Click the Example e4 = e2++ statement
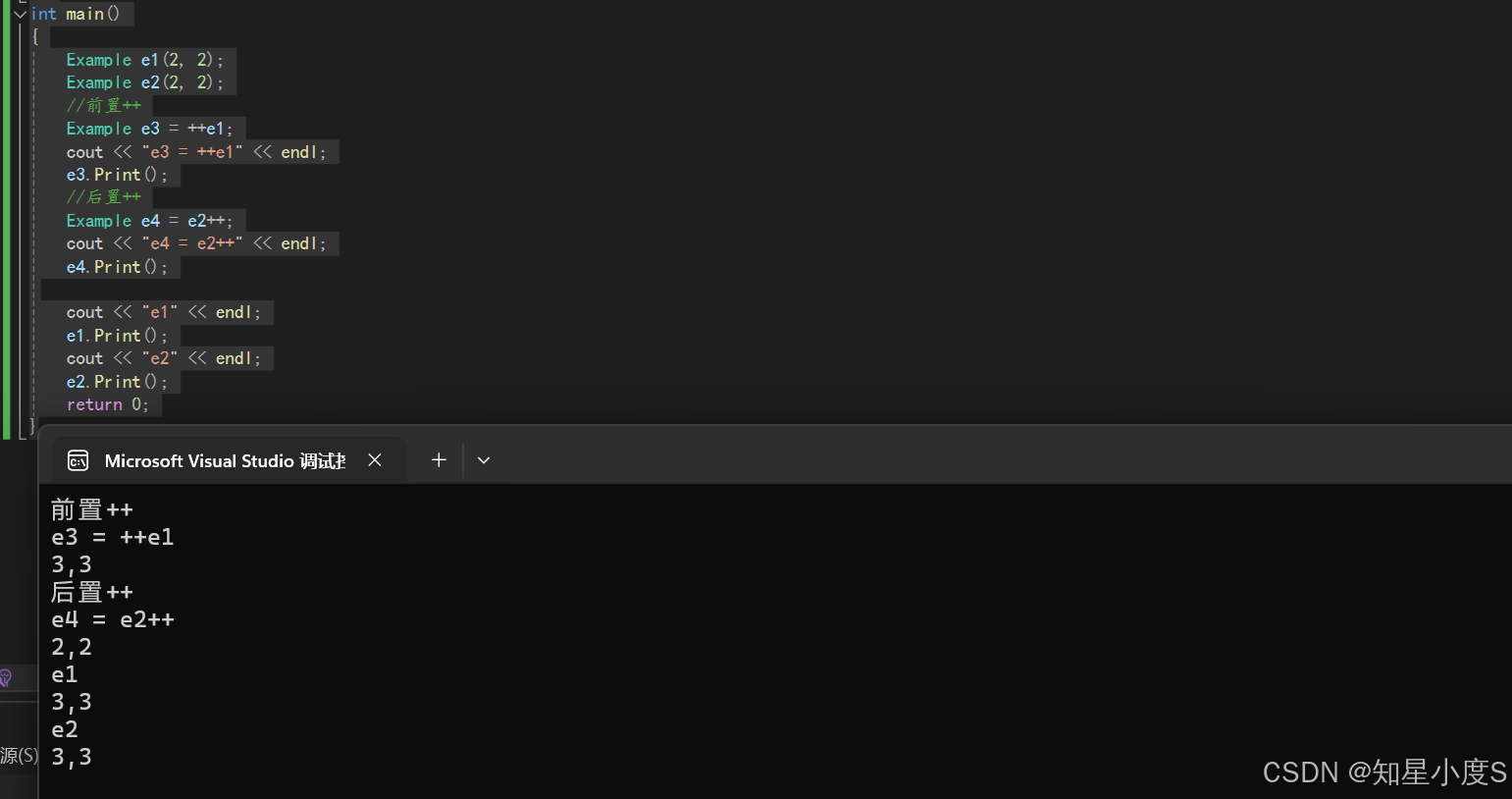 pos(150,221)
